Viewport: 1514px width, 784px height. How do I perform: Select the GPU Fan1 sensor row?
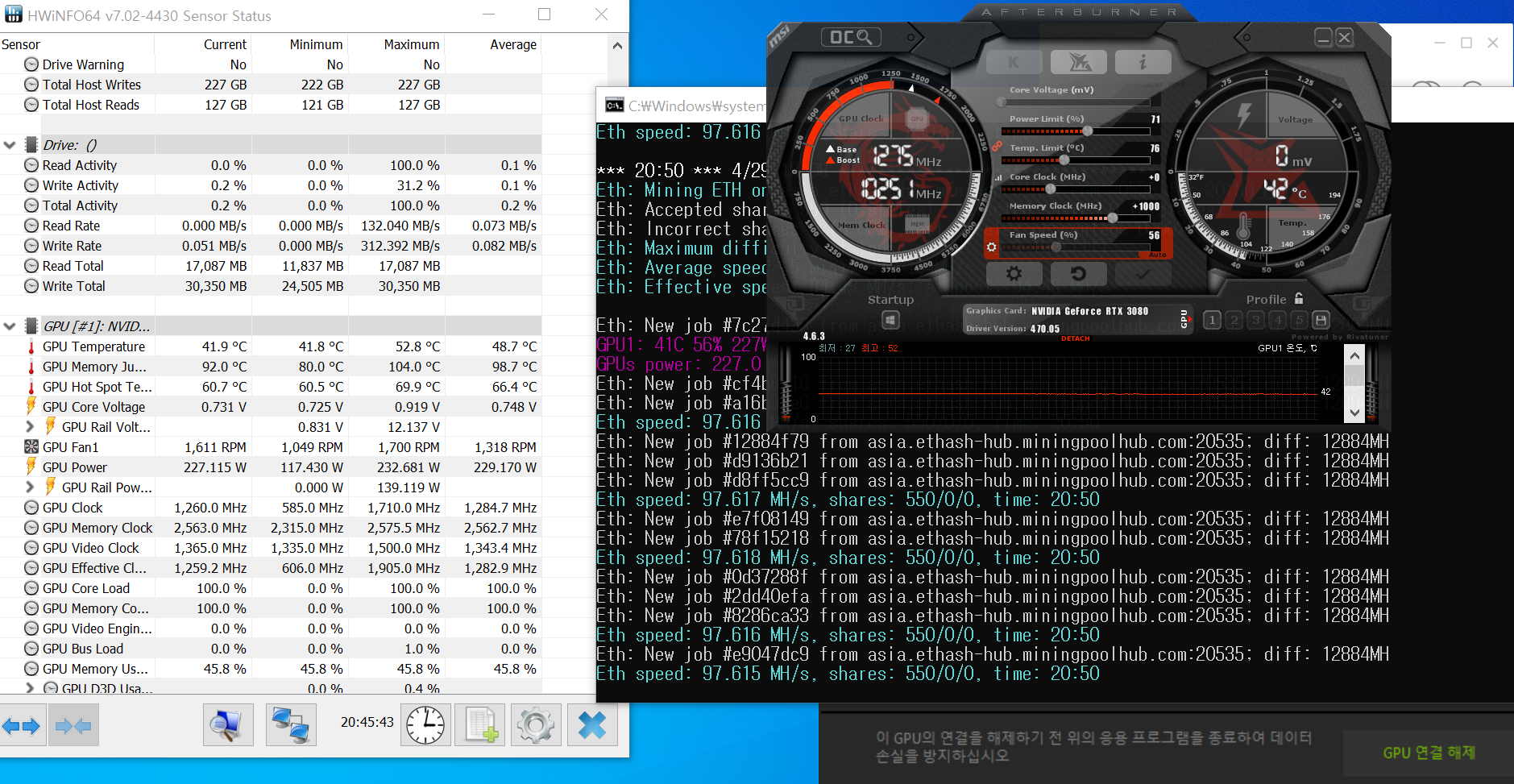(271, 447)
